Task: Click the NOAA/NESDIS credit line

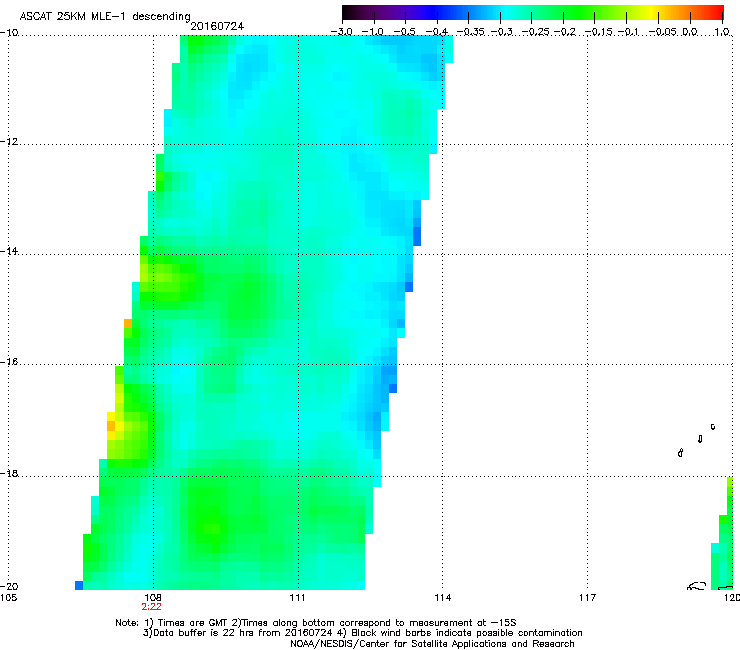Action: [432, 644]
